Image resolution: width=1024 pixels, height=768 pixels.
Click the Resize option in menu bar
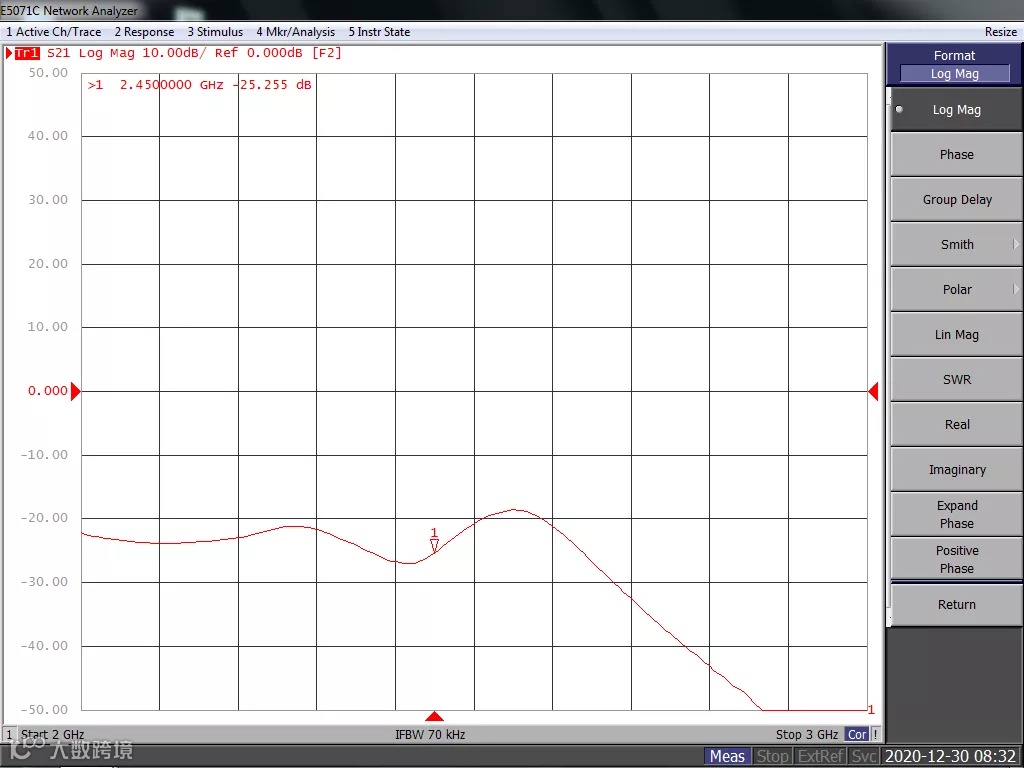tap(1000, 31)
